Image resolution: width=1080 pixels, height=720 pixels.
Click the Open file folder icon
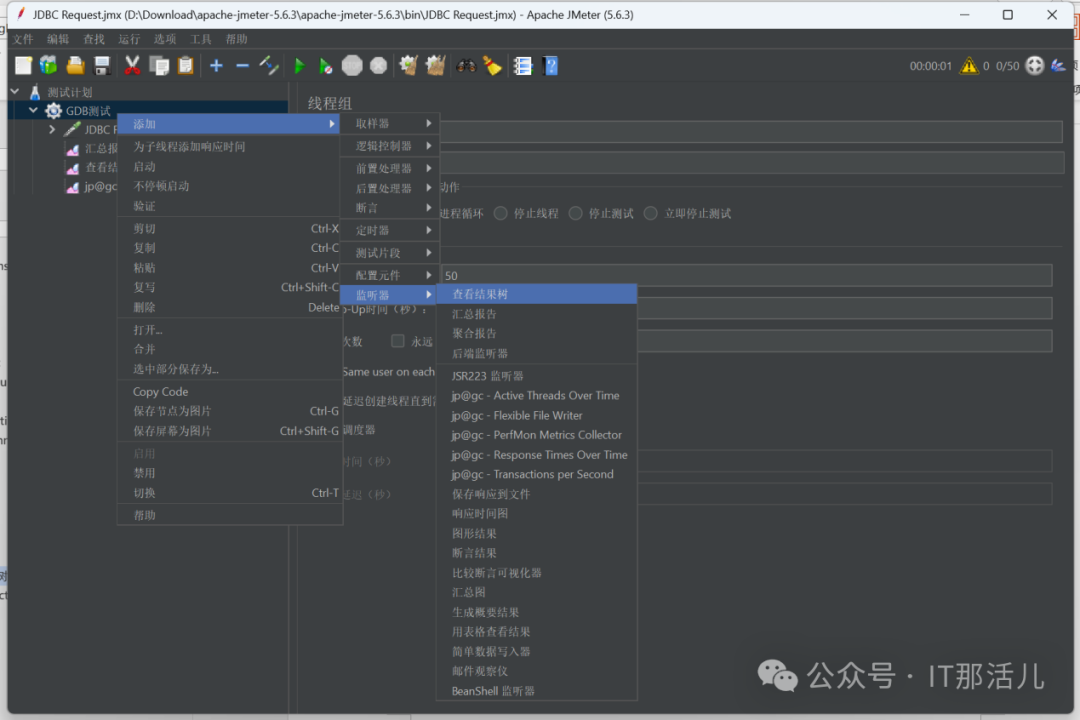[75, 65]
